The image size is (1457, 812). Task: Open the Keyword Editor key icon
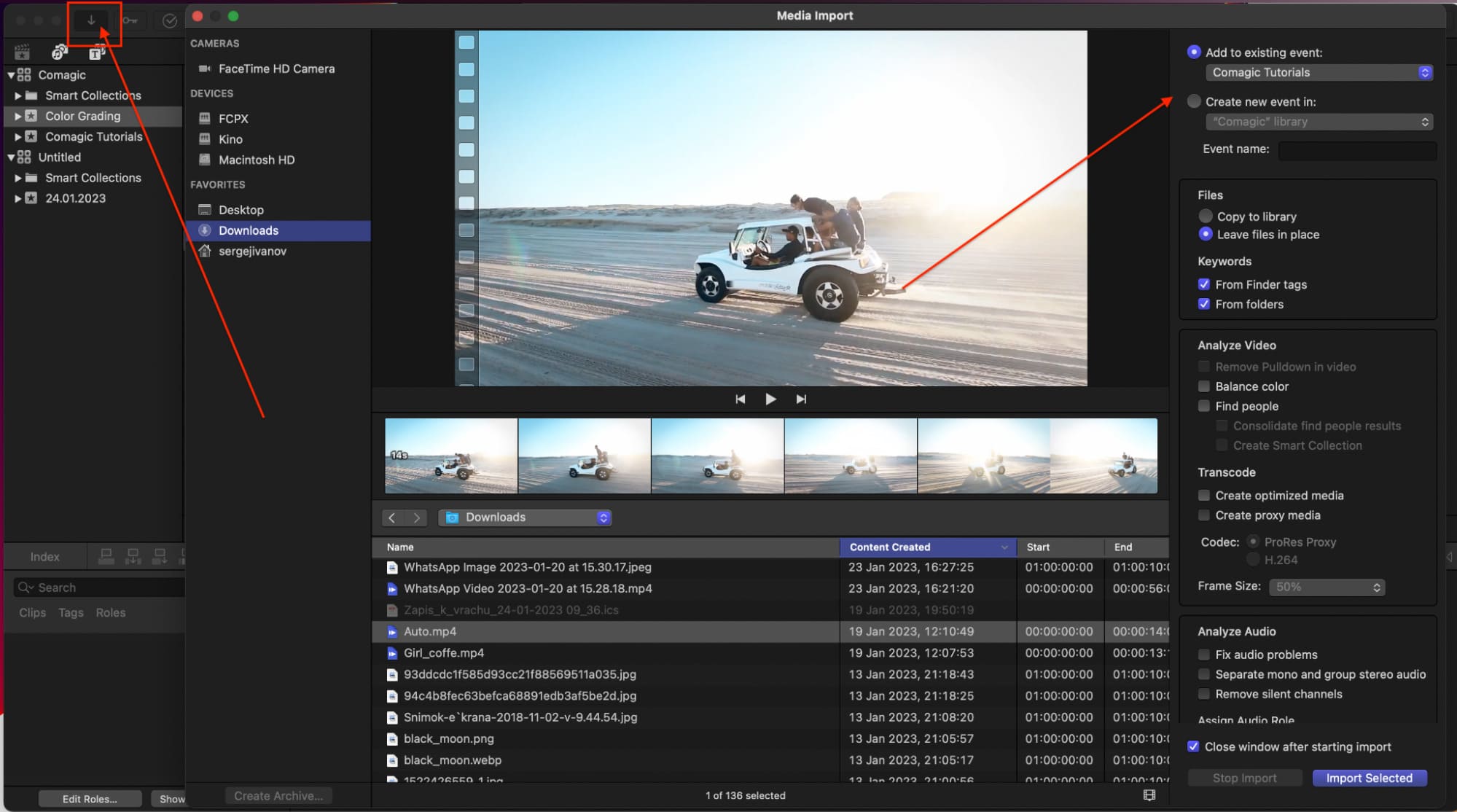[x=130, y=20]
